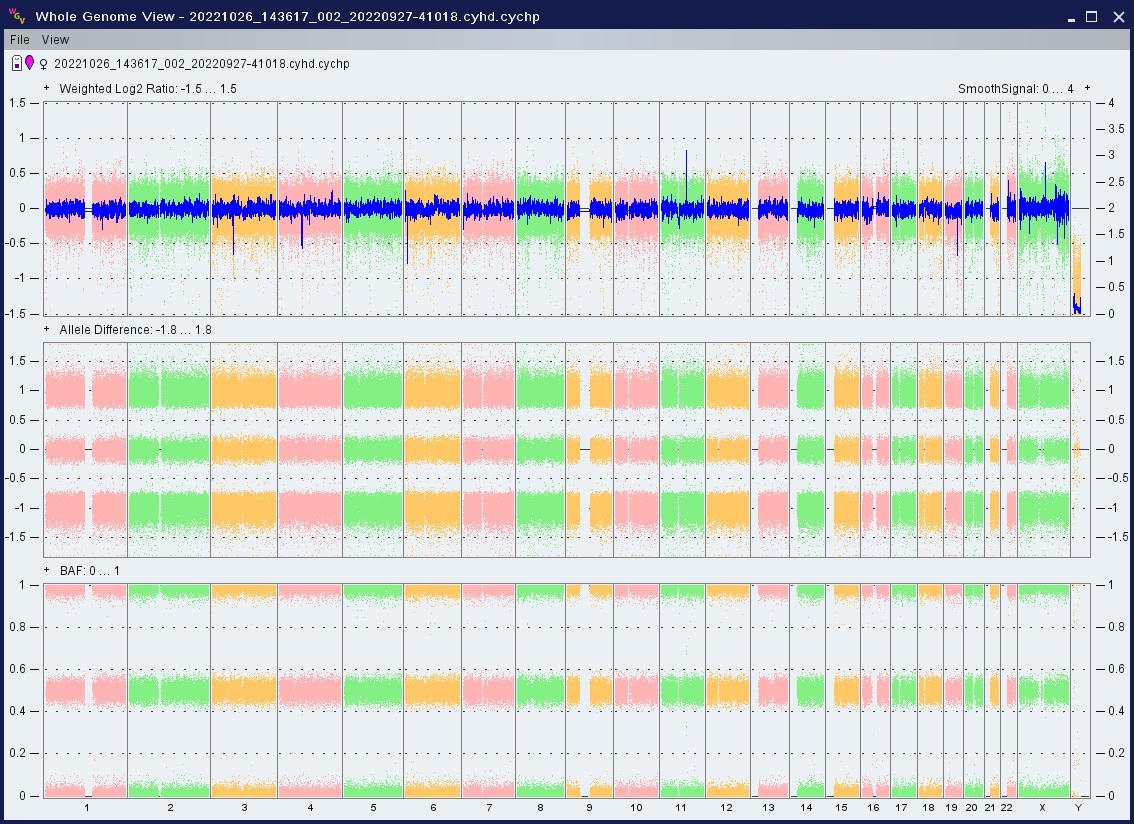Screen dimensions: 1134x824
Task: Select chromosome X label on bottom axis
Action: [1042, 807]
